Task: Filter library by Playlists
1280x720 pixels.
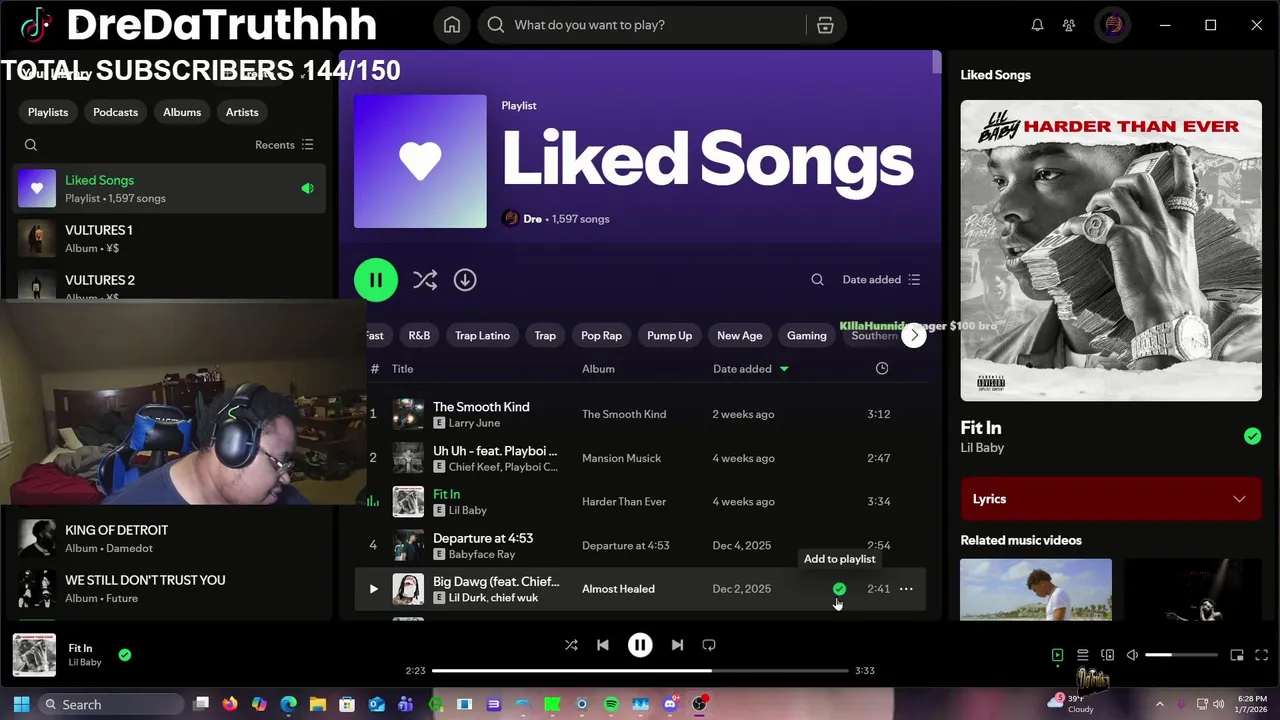Action: click(48, 112)
